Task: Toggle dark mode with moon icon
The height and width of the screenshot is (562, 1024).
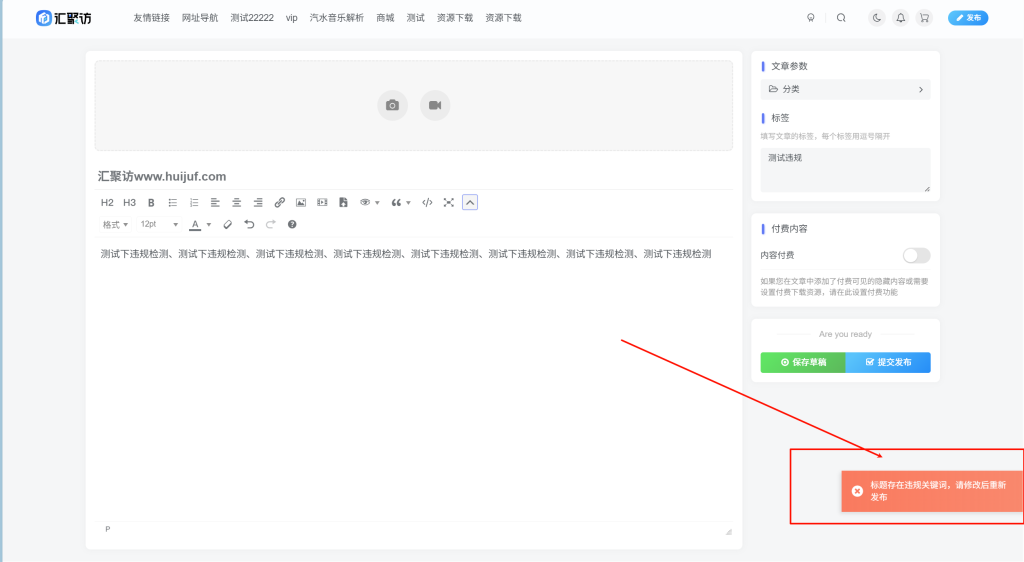Action: (877, 18)
